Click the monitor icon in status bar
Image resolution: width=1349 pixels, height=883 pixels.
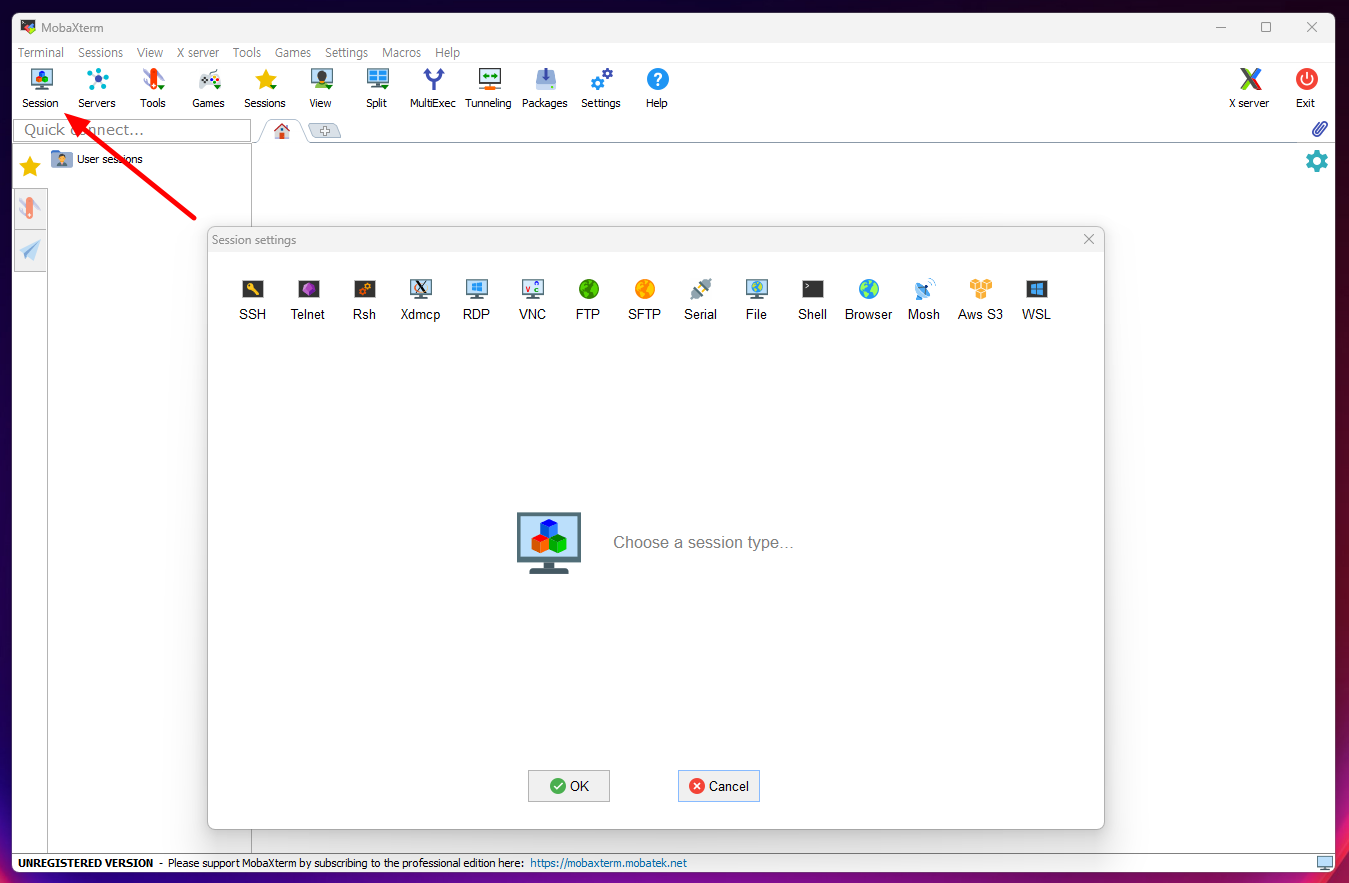point(1325,863)
